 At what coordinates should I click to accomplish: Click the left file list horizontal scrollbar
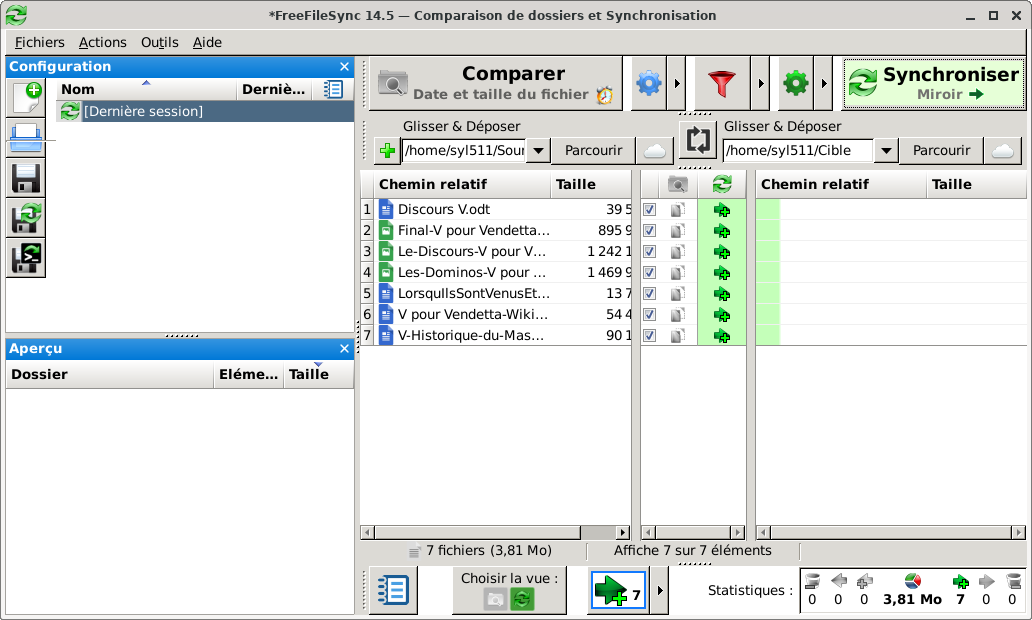[495, 533]
